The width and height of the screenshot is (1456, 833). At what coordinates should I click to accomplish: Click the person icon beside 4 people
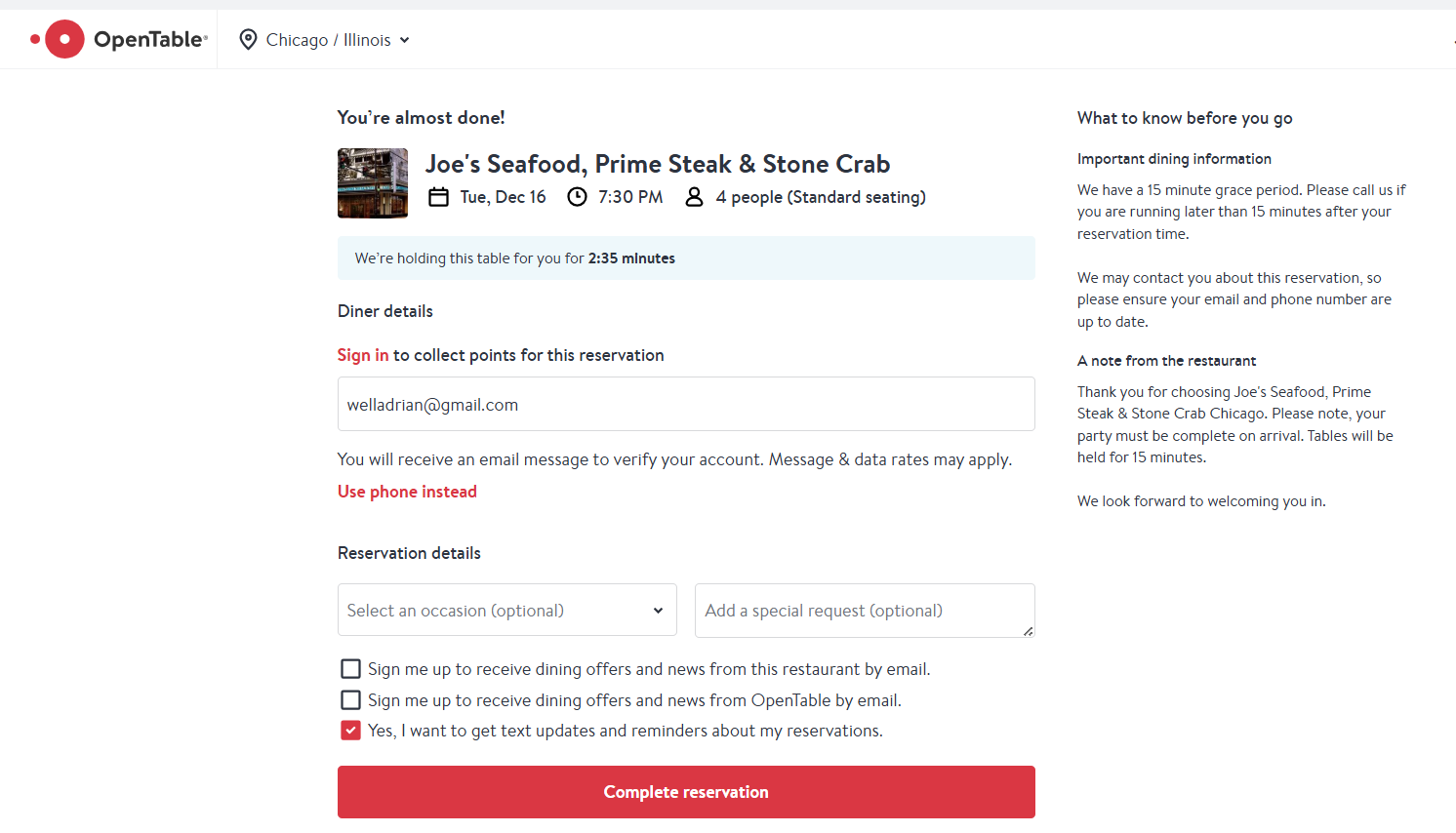[x=694, y=197]
